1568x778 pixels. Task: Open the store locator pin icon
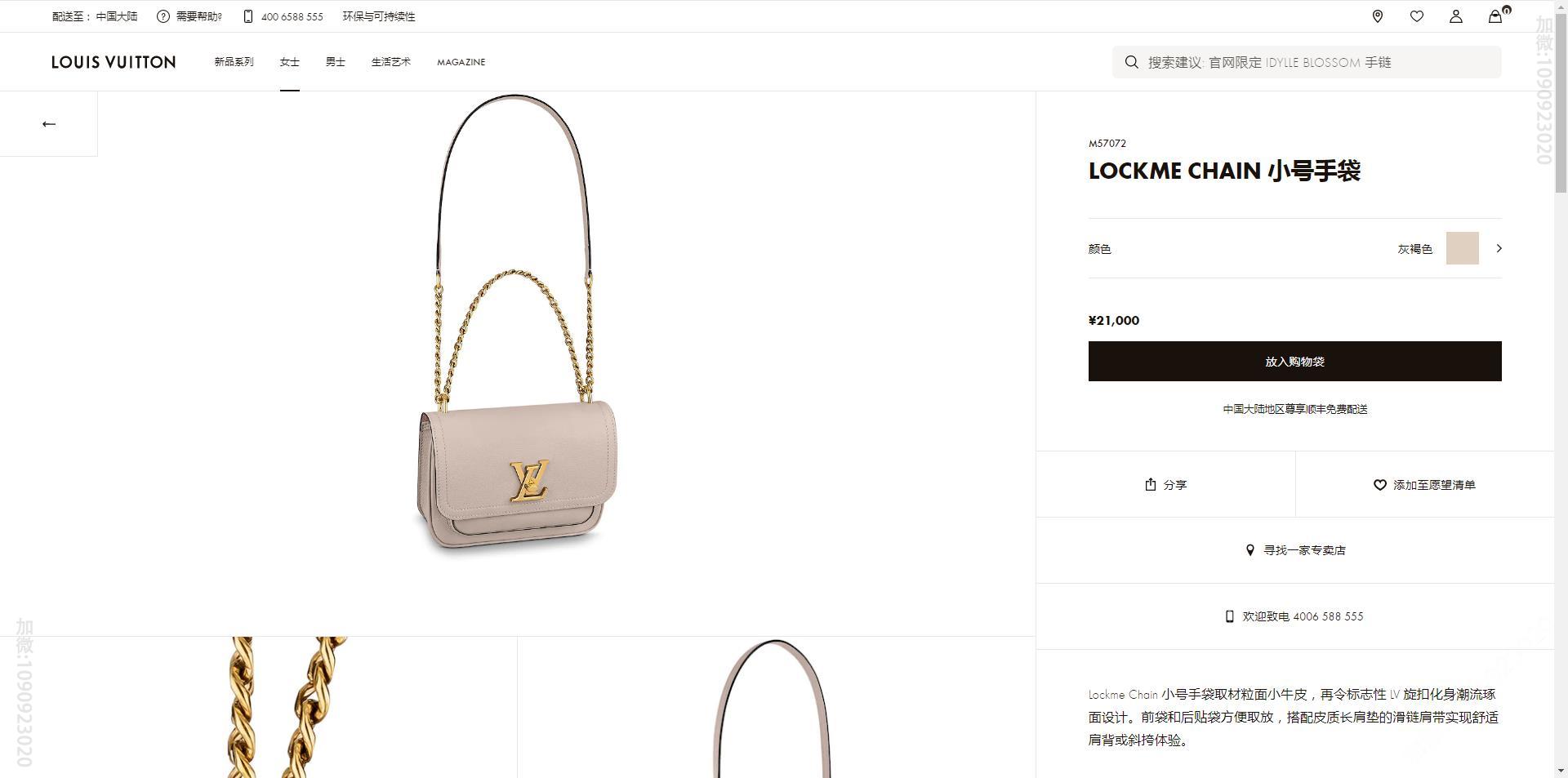click(1378, 16)
